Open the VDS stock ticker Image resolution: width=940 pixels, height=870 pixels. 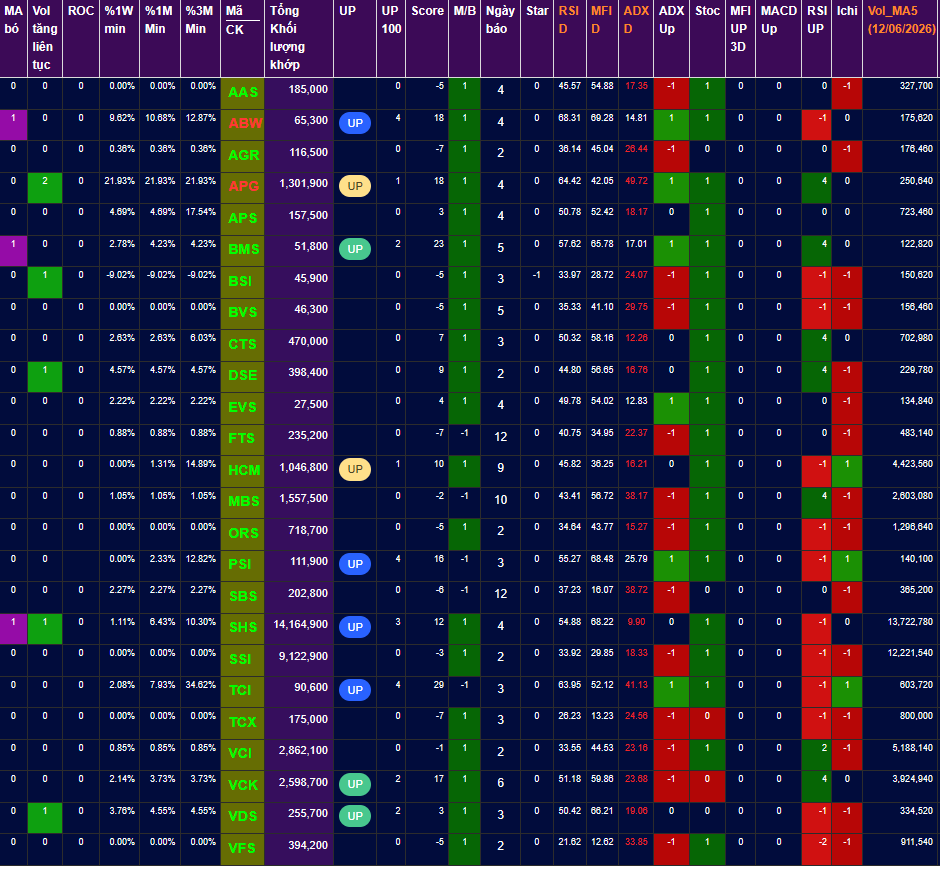pyautogui.click(x=243, y=816)
